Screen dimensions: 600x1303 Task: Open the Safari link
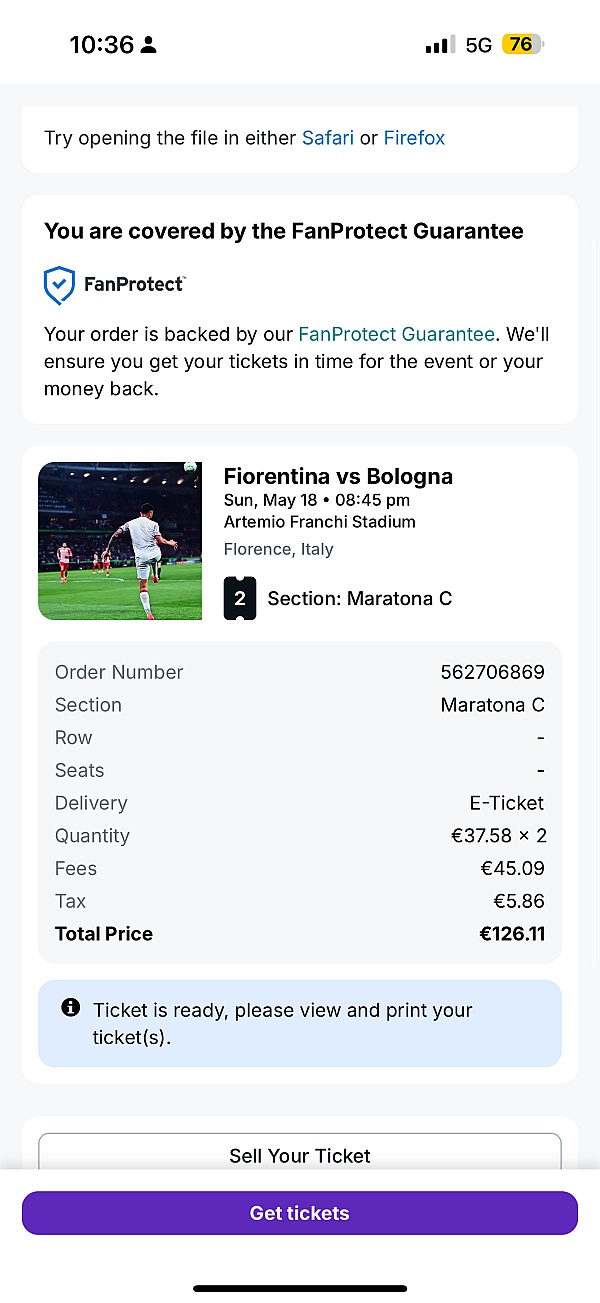(328, 138)
